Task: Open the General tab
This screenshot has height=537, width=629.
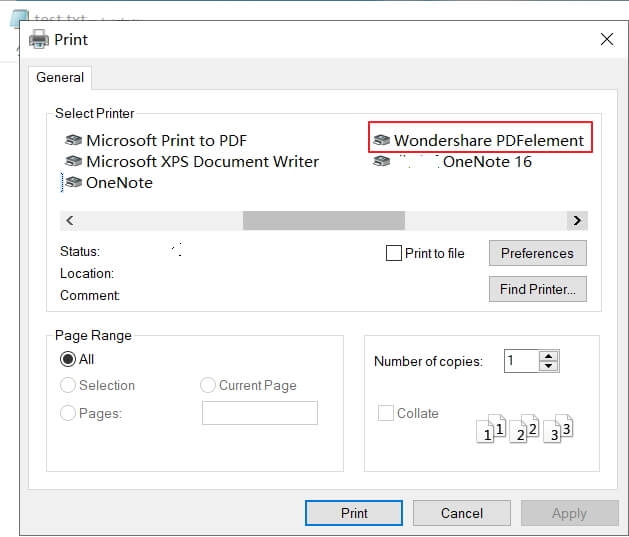Action: 60,78
